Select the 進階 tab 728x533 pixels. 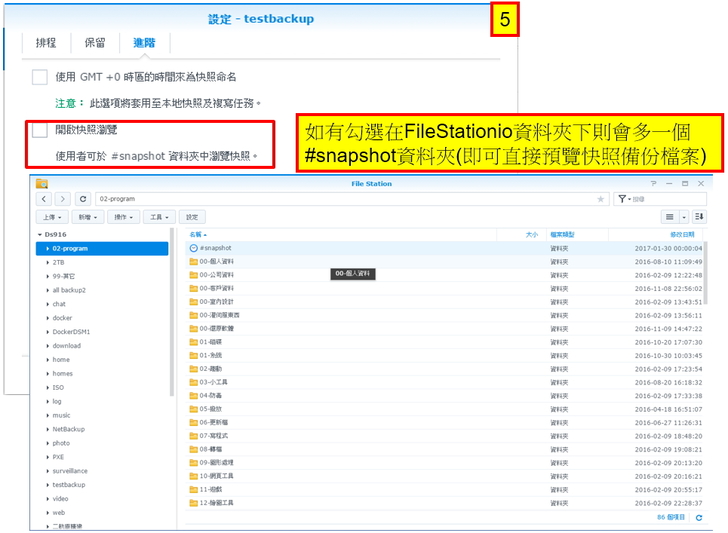[144, 43]
